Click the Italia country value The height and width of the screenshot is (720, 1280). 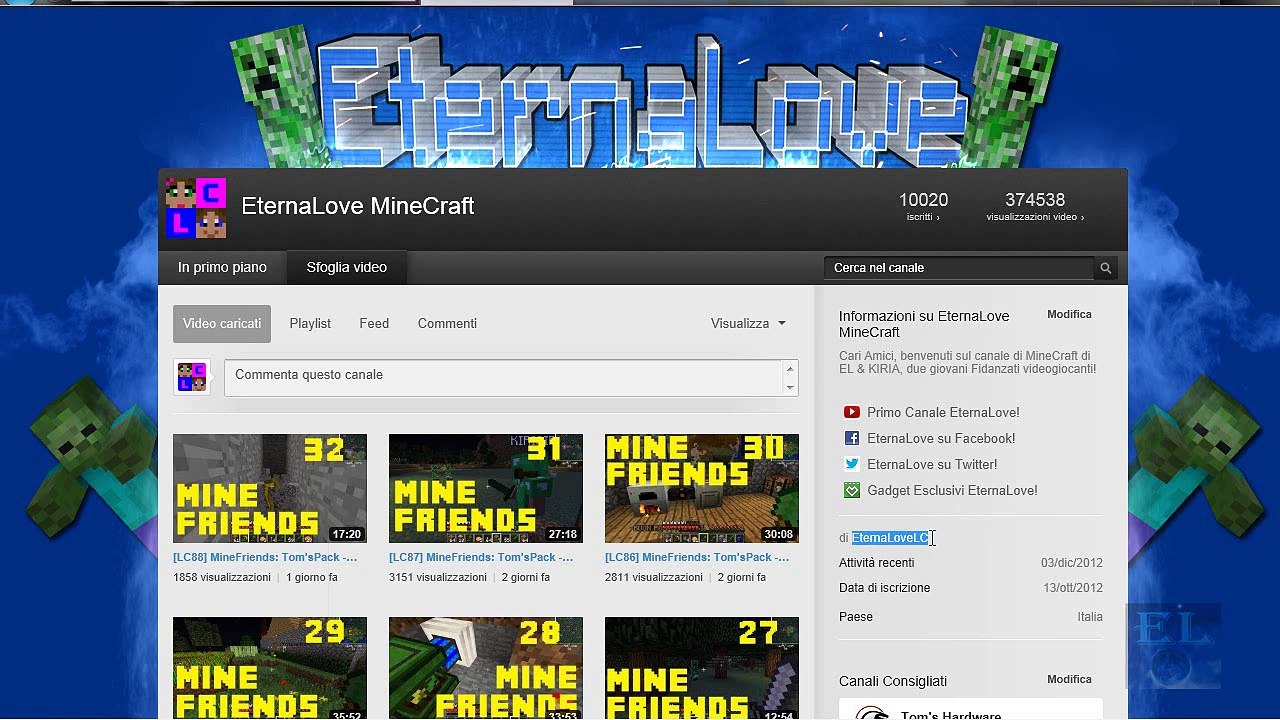1090,617
